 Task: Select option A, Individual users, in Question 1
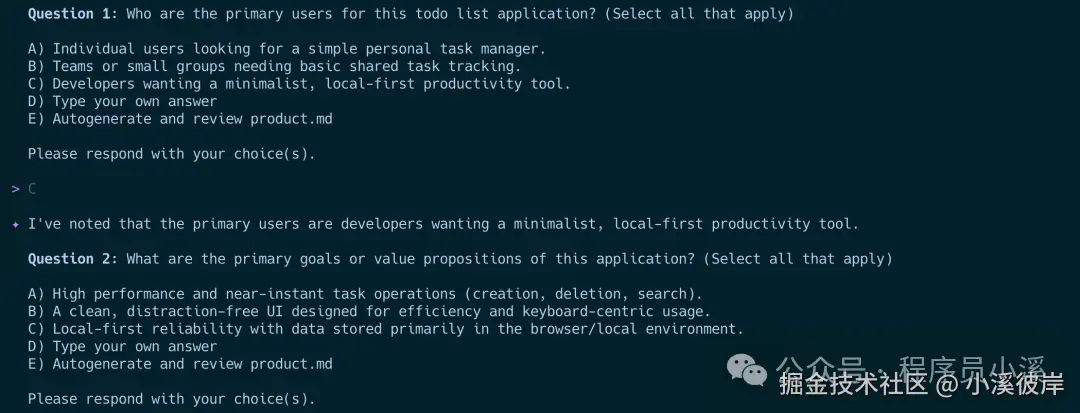click(286, 49)
